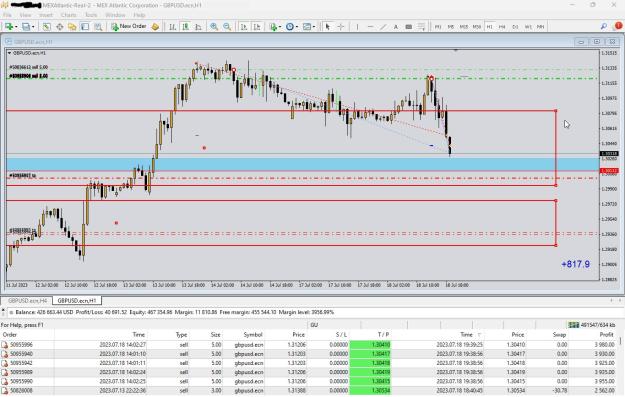The image size is (625, 397).
Task: Click the Templates toolbar icon
Action: [307, 27]
